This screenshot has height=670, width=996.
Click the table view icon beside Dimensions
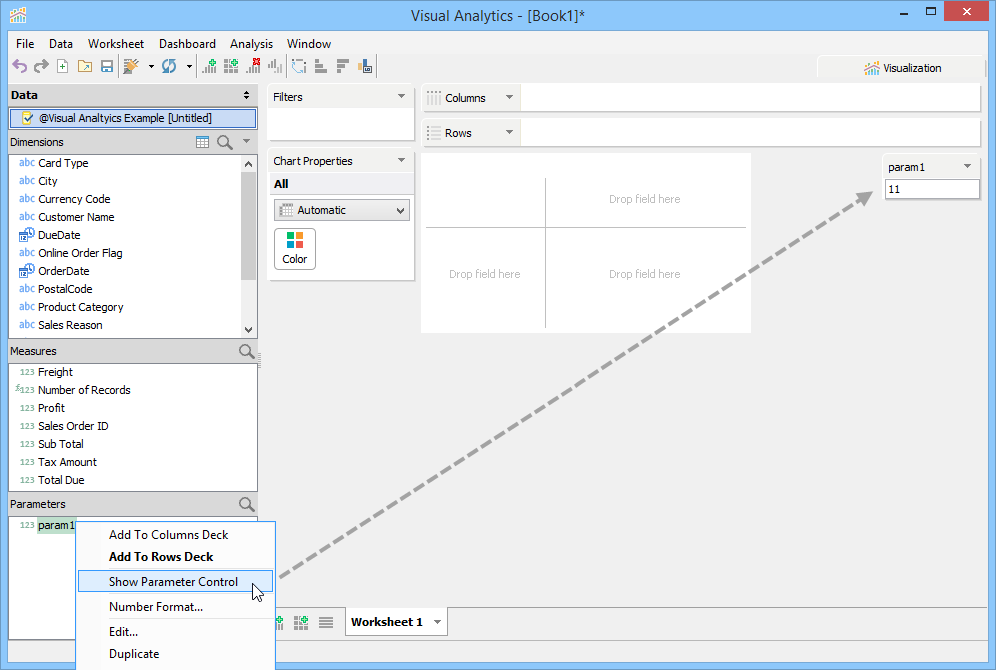(203, 142)
